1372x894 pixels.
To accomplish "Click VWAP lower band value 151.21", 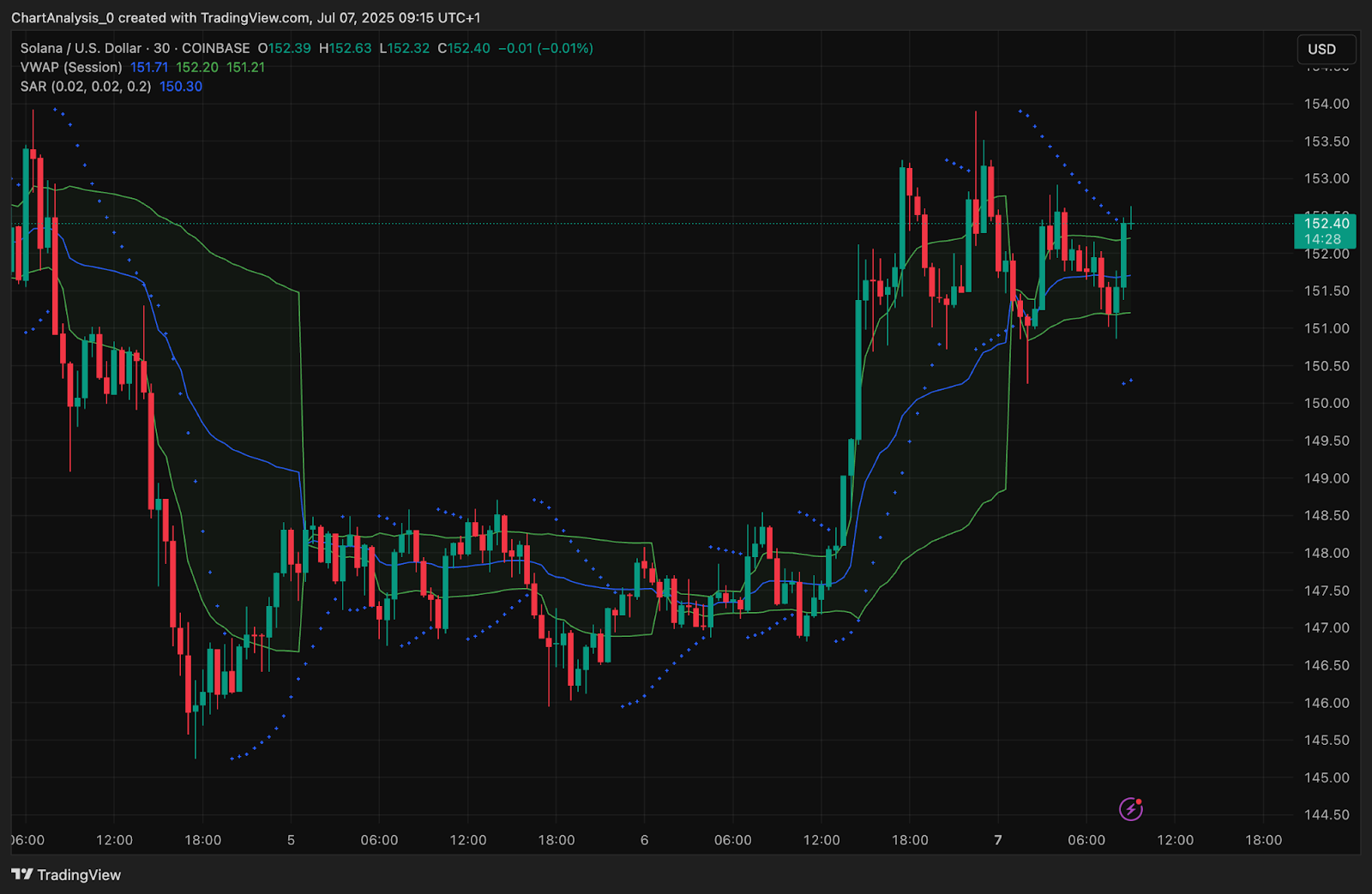I will 246,67.
